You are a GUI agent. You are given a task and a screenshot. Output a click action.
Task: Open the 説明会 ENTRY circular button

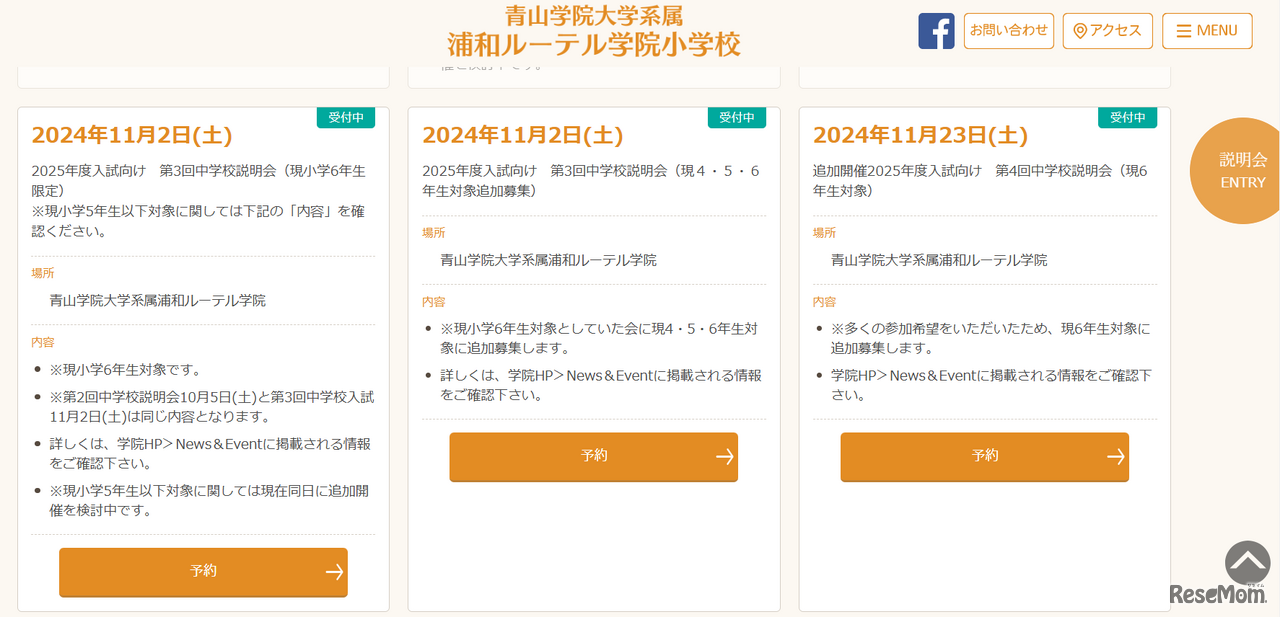pos(1236,171)
